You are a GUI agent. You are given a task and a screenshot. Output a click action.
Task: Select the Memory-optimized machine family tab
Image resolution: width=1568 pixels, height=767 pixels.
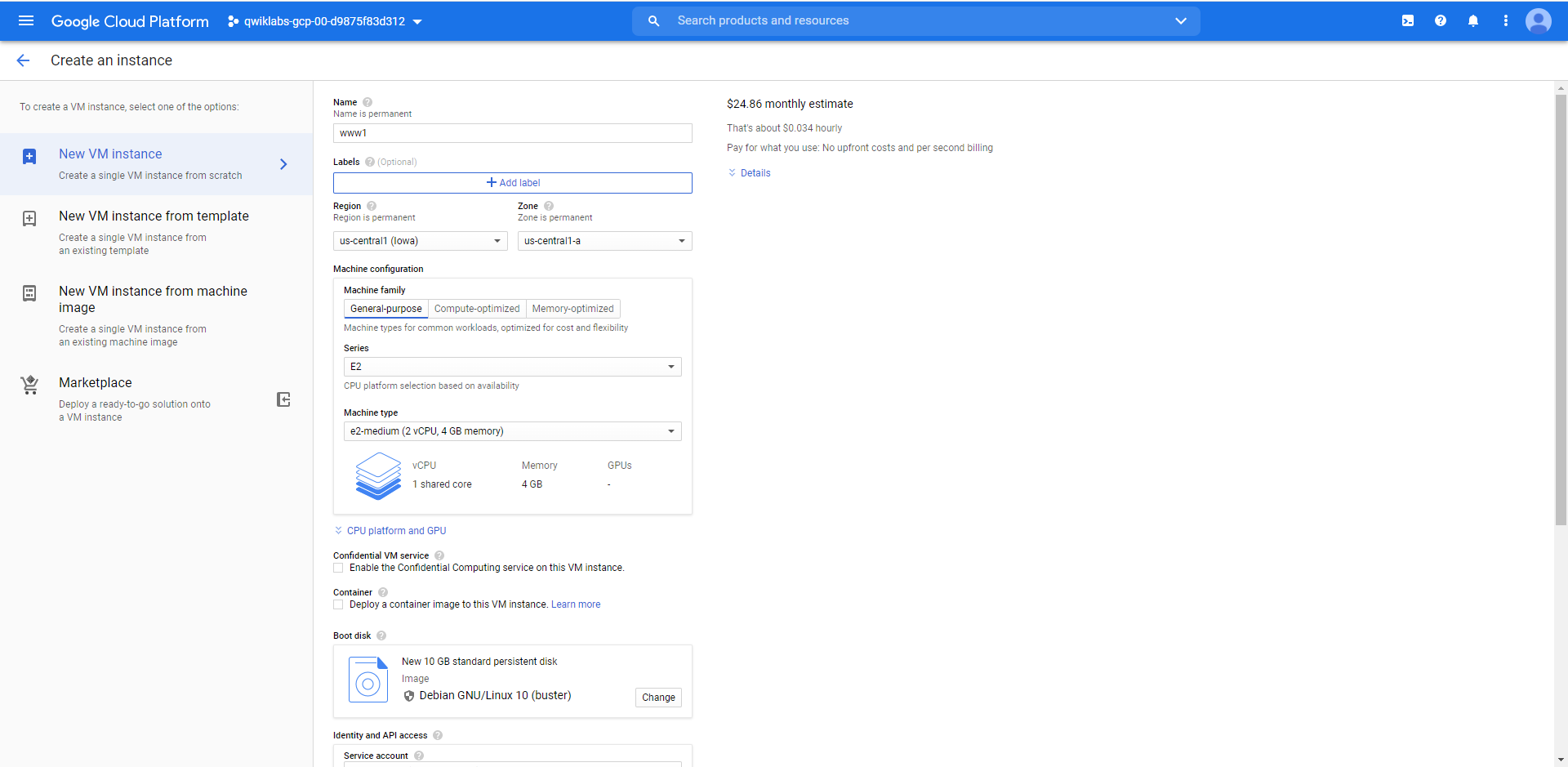(x=573, y=309)
